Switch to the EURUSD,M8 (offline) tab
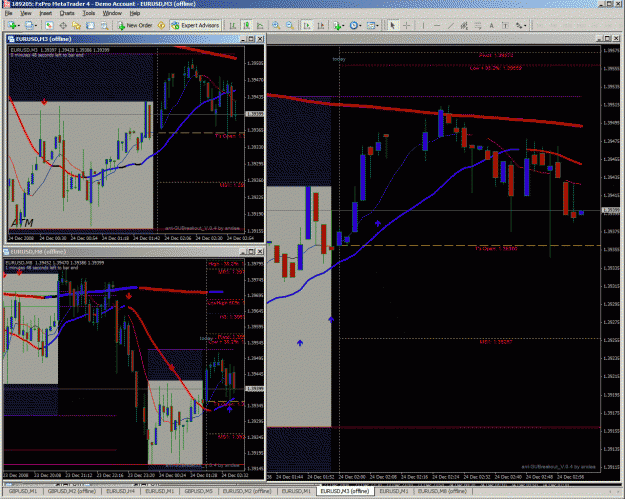The width and height of the screenshot is (625, 499). [x=442, y=491]
